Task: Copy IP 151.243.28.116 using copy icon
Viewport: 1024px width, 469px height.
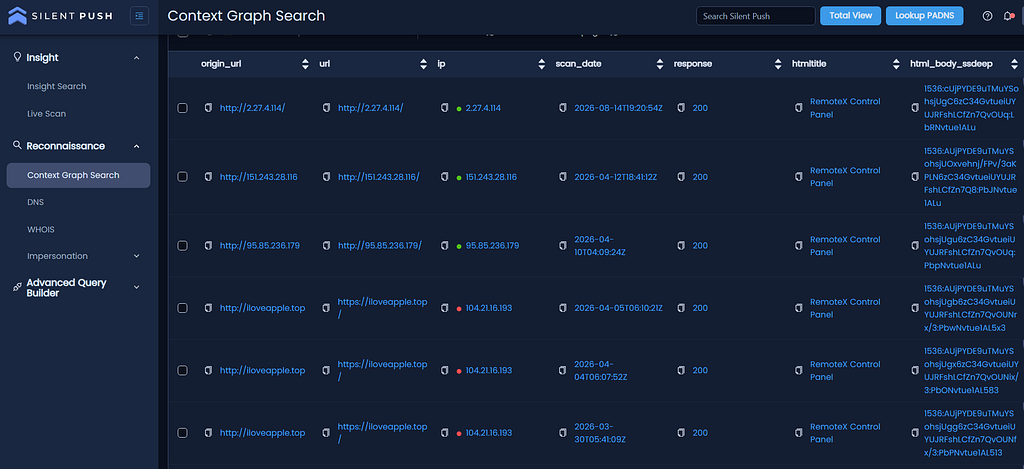Action: (445, 177)
